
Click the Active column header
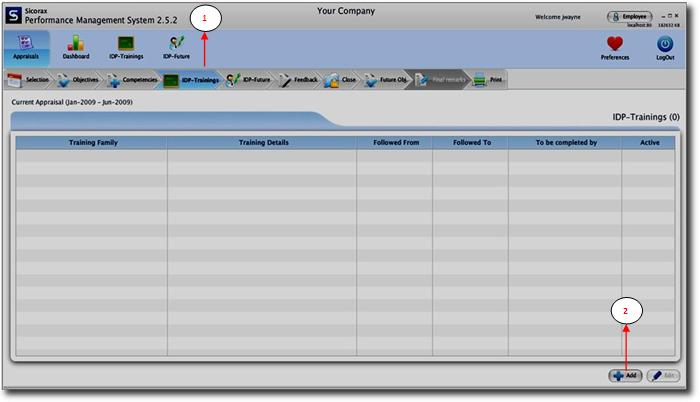(649, 143)
